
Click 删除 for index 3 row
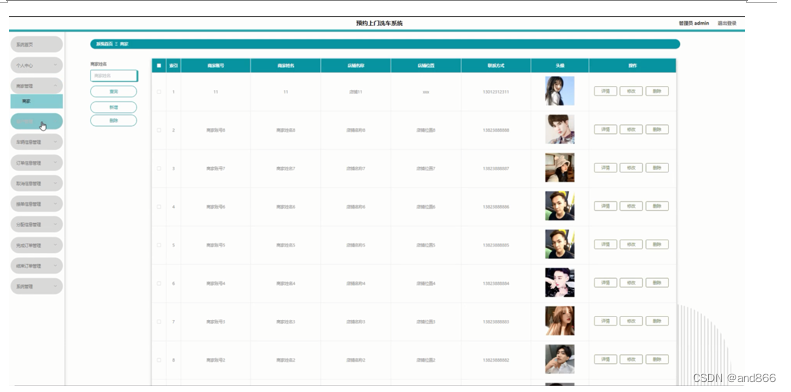pyautogui.click(x=657, y=168)
